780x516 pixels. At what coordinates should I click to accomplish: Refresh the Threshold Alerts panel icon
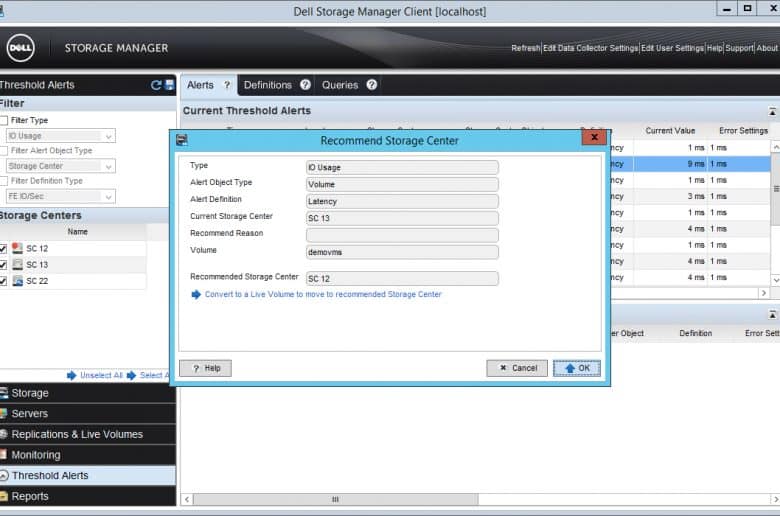pos(156,85)
